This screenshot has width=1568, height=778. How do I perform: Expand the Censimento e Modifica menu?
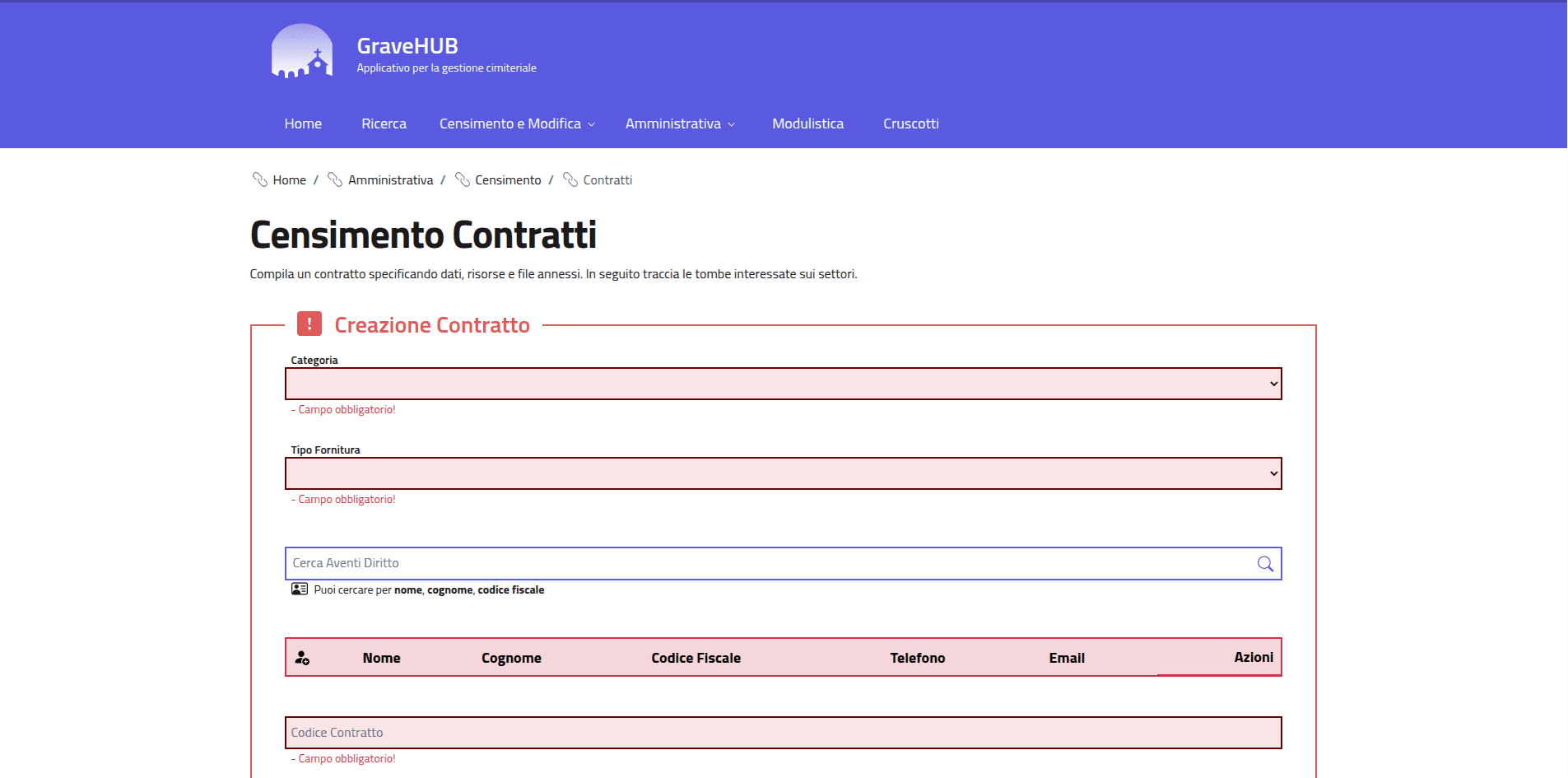(x=515, y=123)
